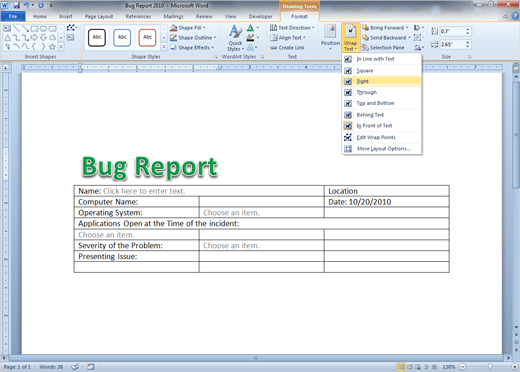Click the shape width field
Image resolution: width=520 pixels, height=372 pixels.
[x=452, y=44]
